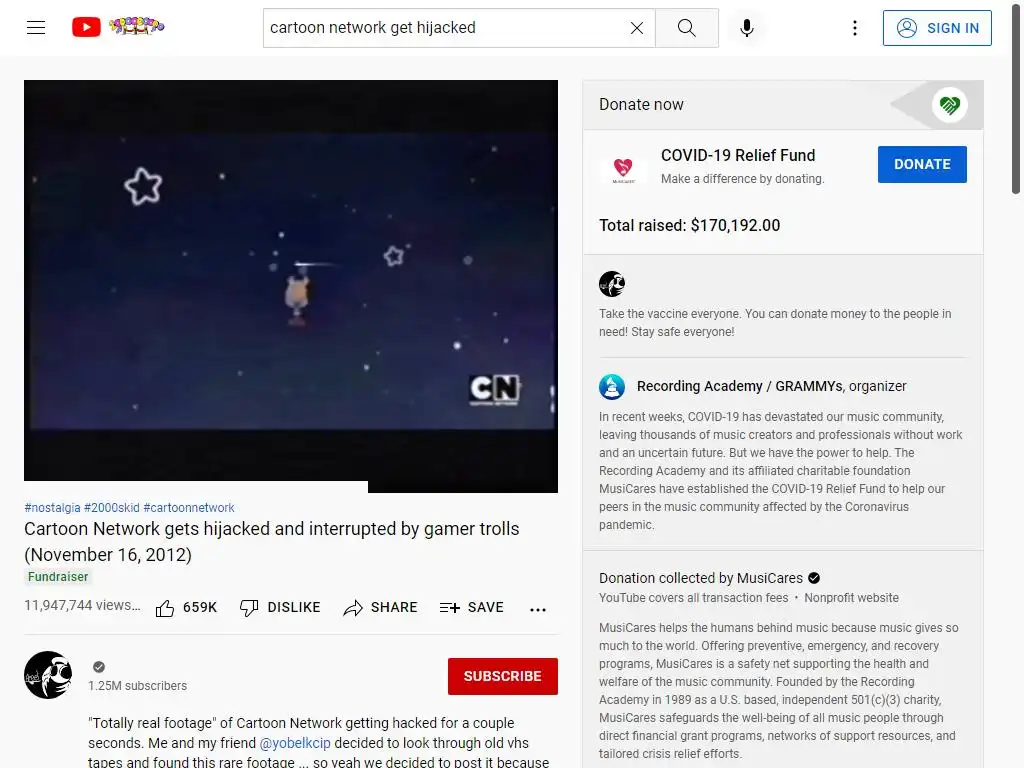The height and width of the screenshot is (768, 1024).
Task: Dislike the video
Action: [x=280, y=608]
